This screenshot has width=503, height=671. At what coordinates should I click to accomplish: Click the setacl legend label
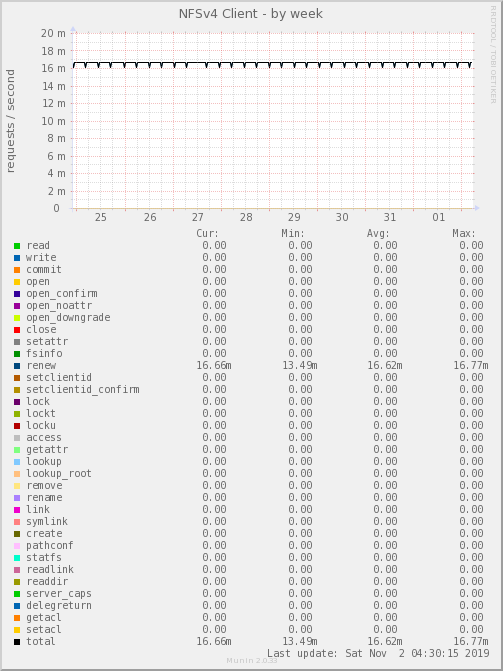coord(44,629)
